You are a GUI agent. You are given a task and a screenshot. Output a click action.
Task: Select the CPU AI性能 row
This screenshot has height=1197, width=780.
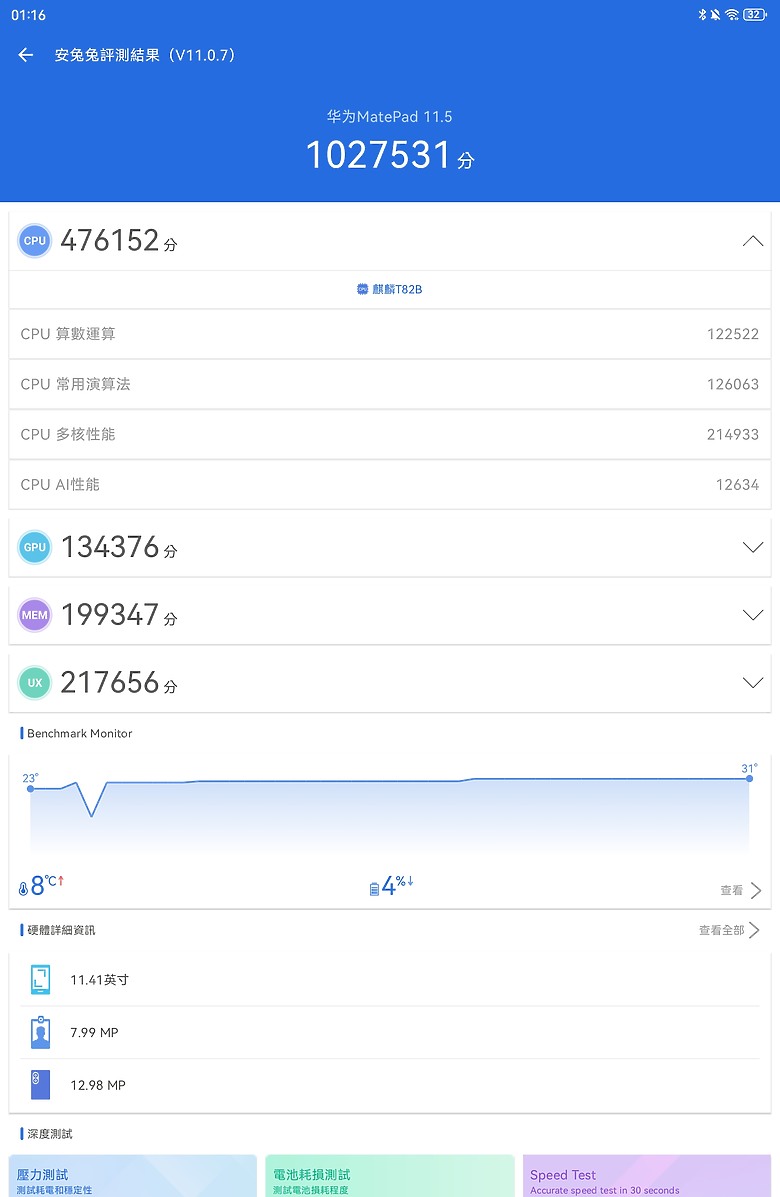coord(390,485)
